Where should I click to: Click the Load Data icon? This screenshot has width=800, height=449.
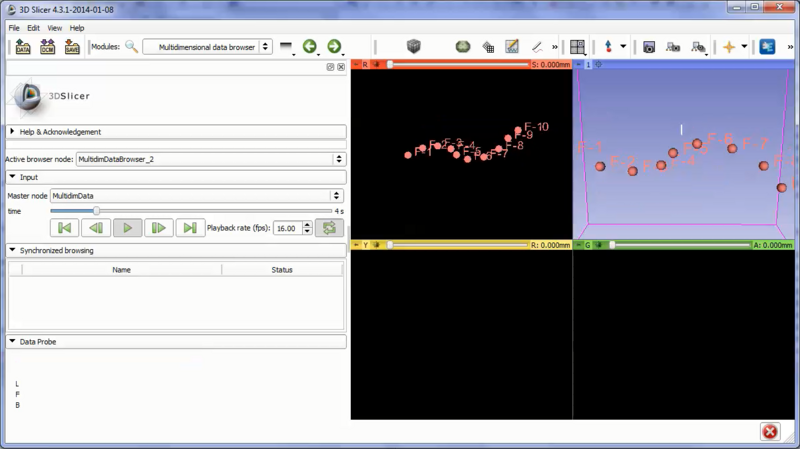pyautogui.click(x=23, y=46)
